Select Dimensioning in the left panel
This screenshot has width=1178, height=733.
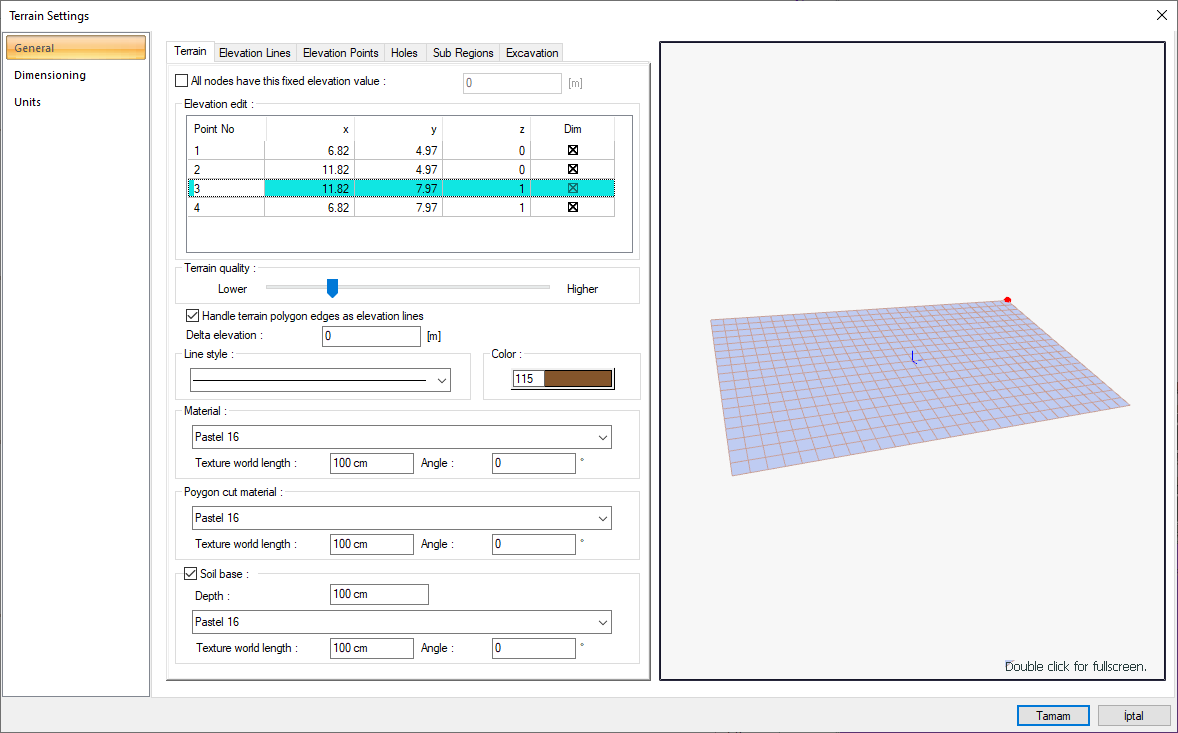[x=50, y=75]
